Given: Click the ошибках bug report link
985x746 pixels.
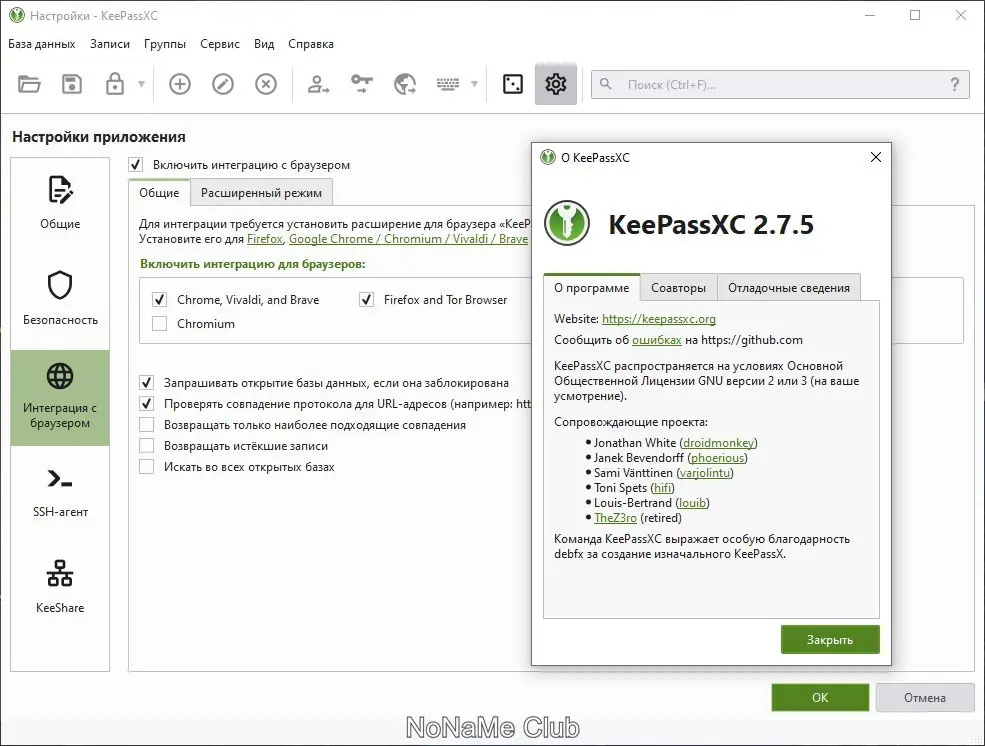Looking at the screenshot, I should tap(656, 340).
